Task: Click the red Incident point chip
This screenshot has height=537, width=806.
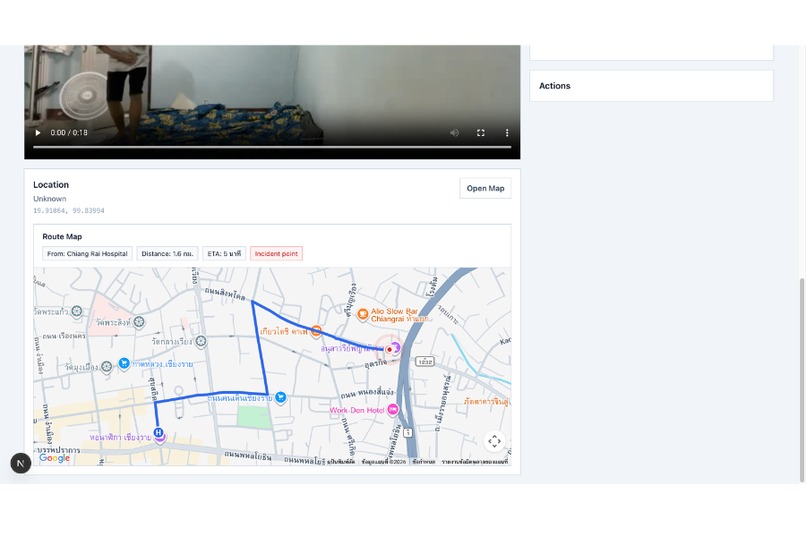Action: [276, 253]
